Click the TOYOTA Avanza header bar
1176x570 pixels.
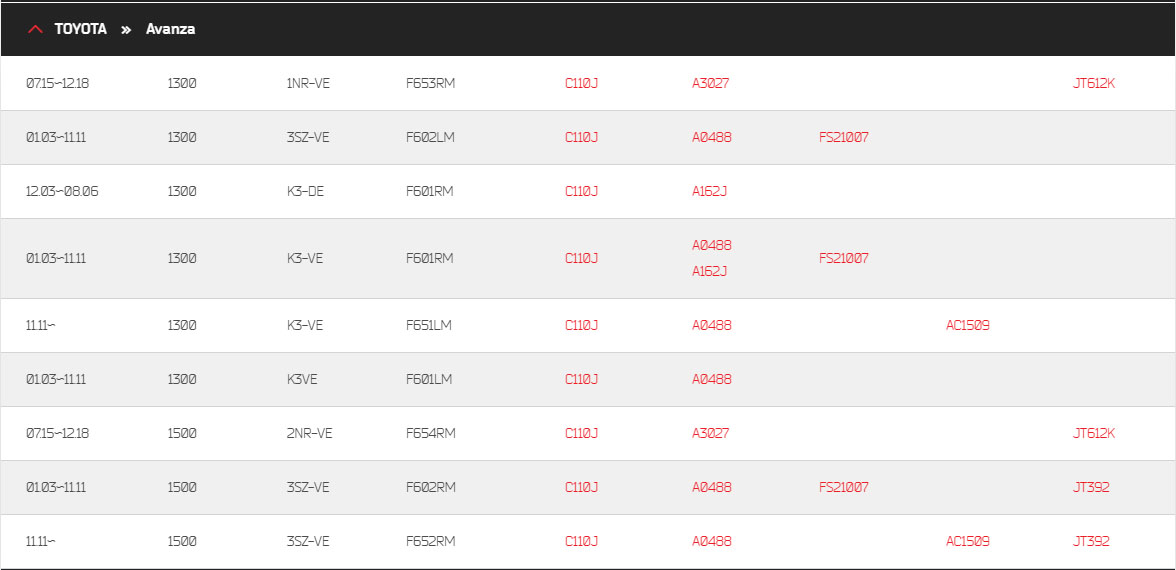(x=588, y=29)
